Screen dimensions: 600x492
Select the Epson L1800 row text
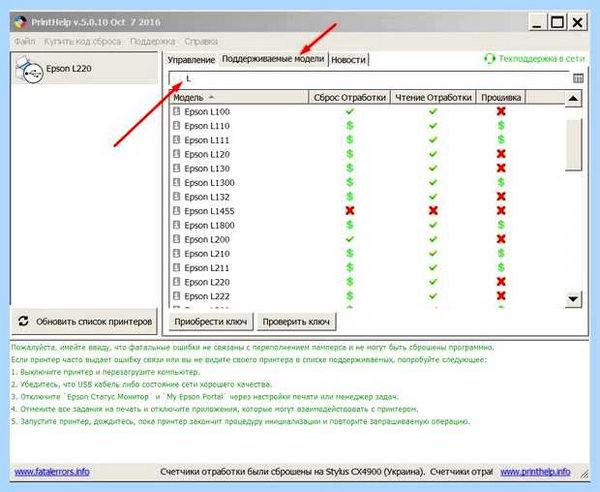[209, 225]
